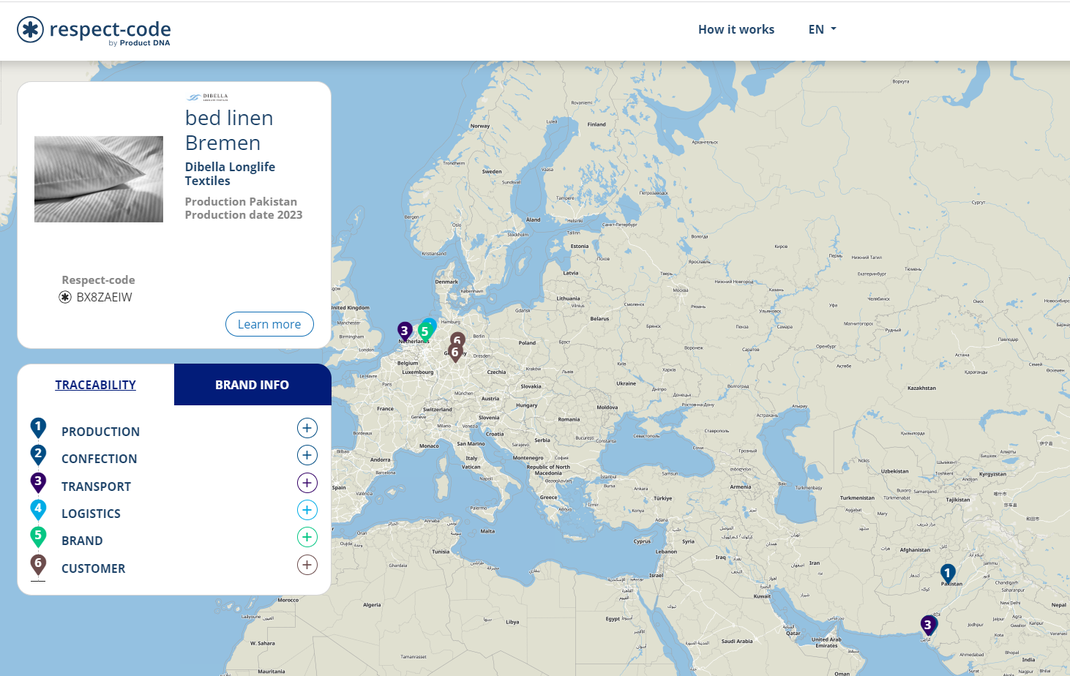Click the number 2 pin beside CONFECTION
The image size is (1070, 676).
[x=38, y=456]
